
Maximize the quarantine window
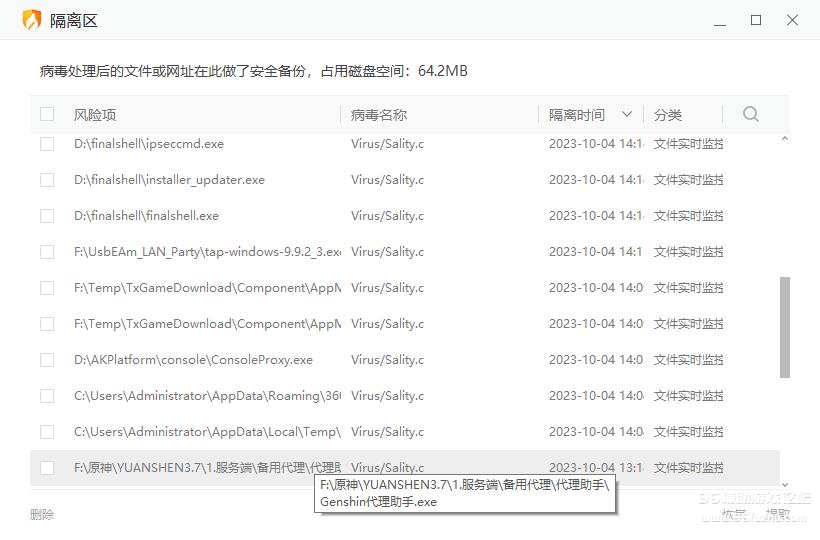click(756, 20)
